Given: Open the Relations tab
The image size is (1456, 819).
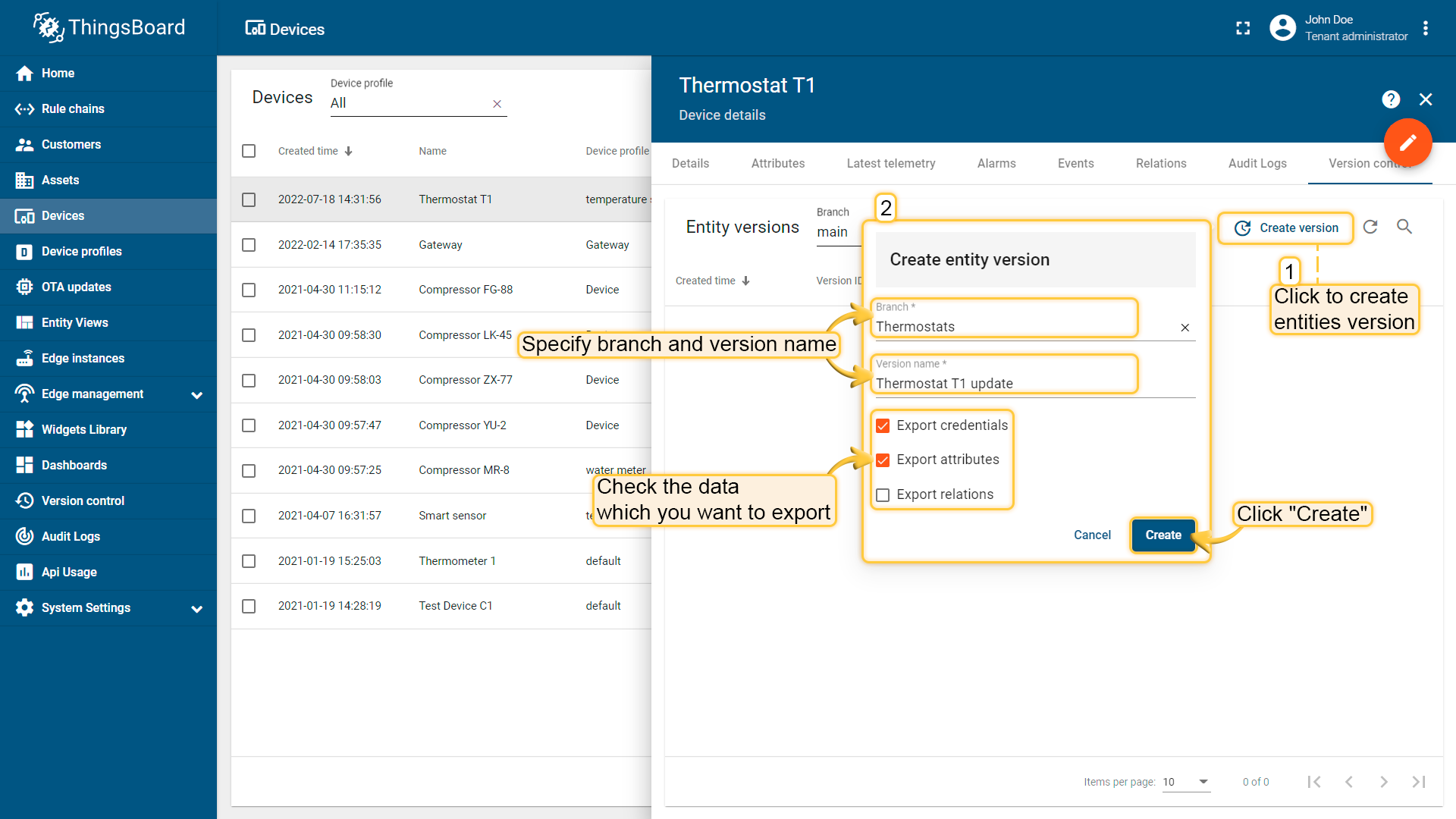Looking at the screenshot, I should (x=1161, y=163).
